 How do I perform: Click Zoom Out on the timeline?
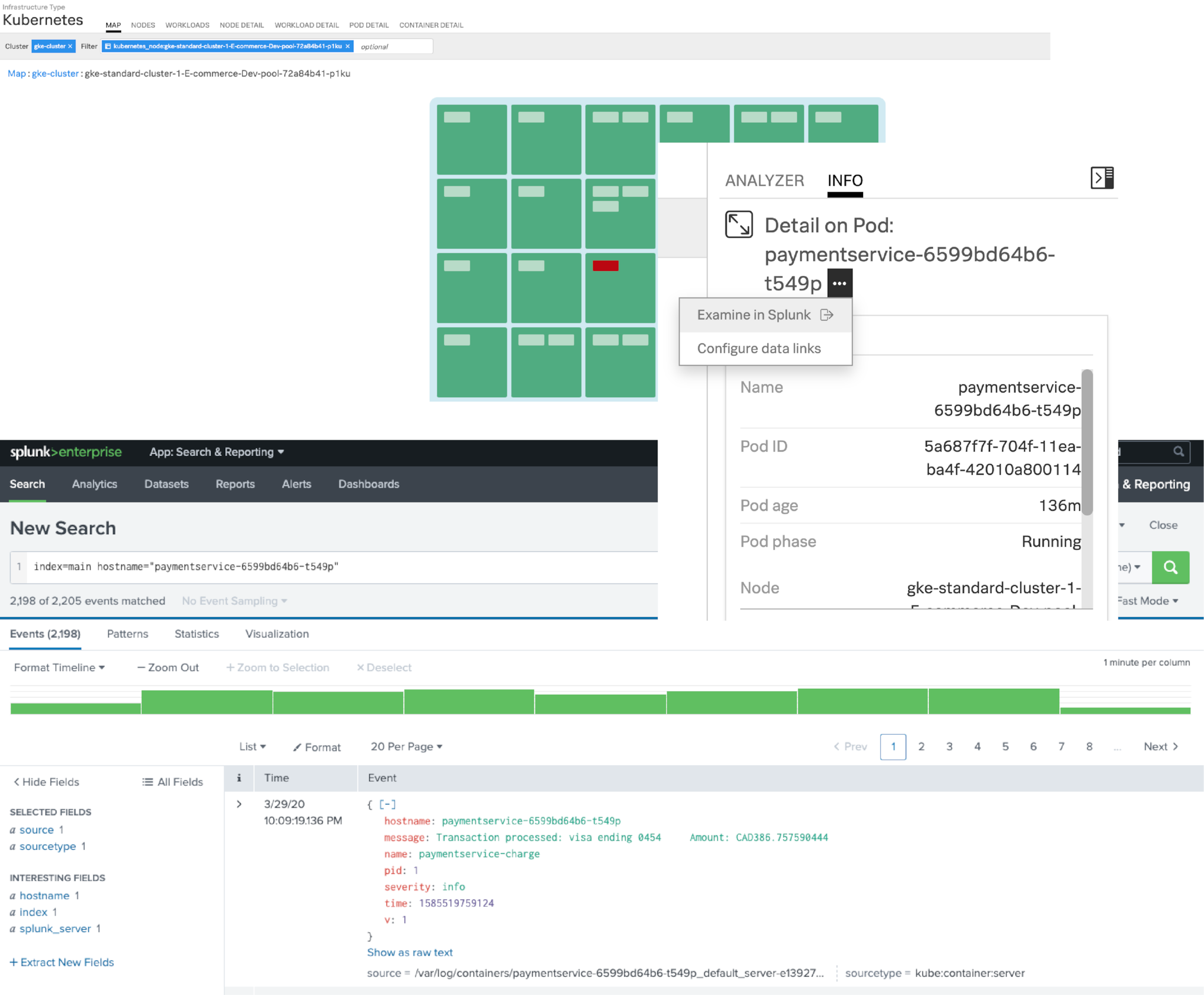168,668
